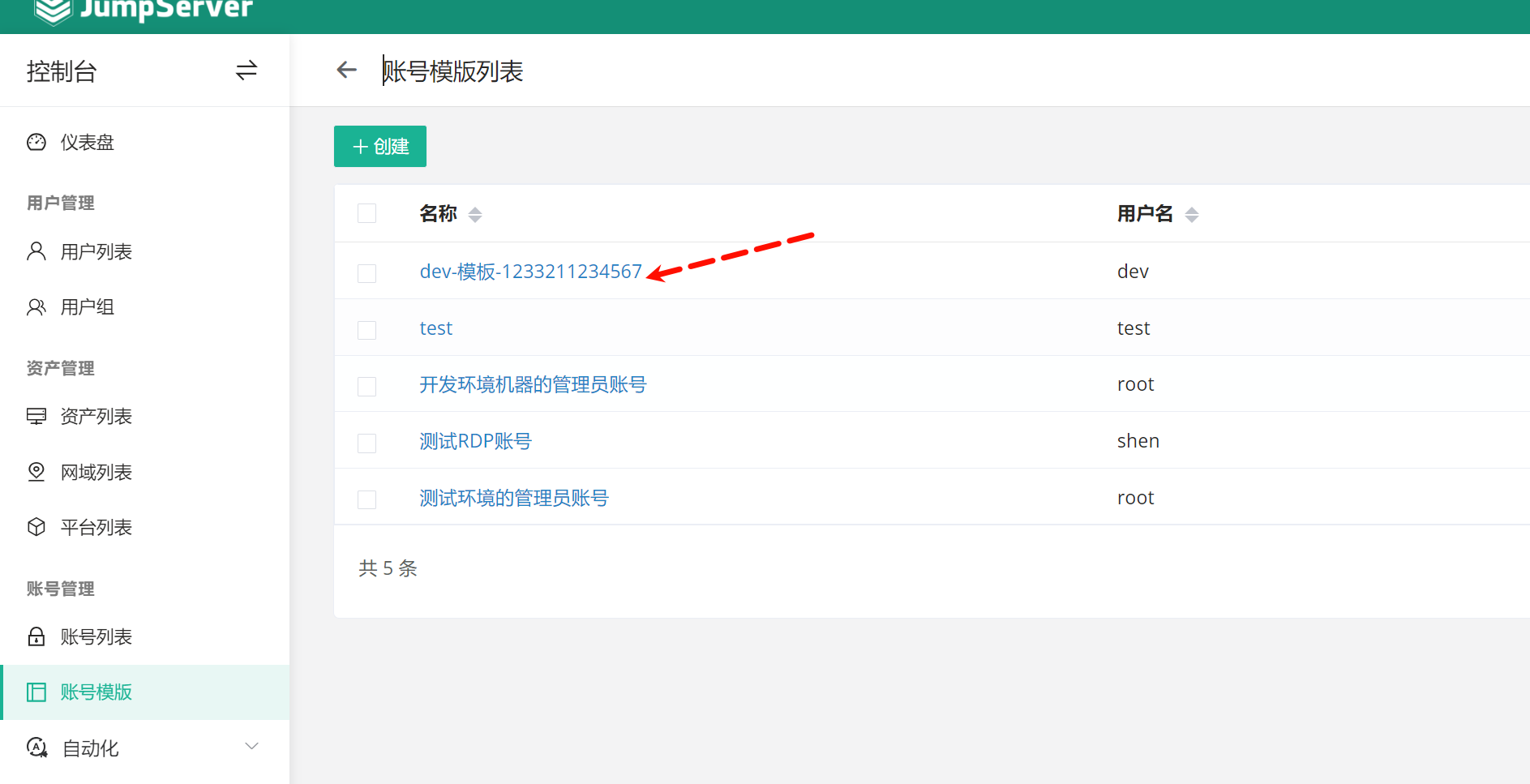
Task: Open the 测试RDP账号 template link
Action: [x=475, y=441]
